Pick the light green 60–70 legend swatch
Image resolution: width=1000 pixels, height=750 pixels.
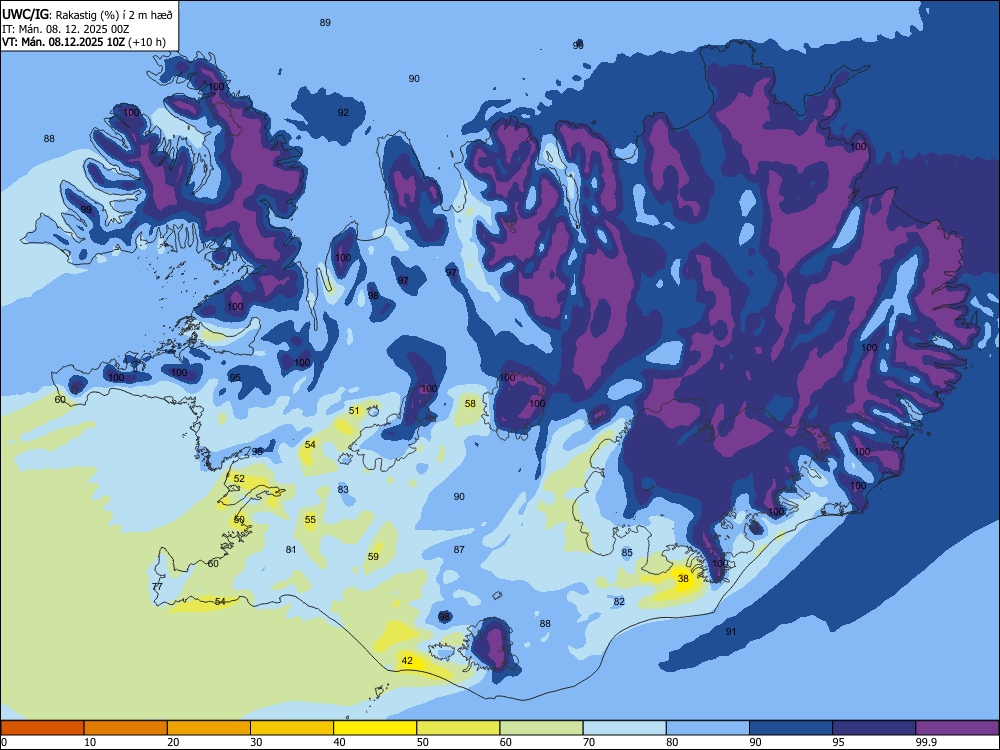click(x=541, y=728)
